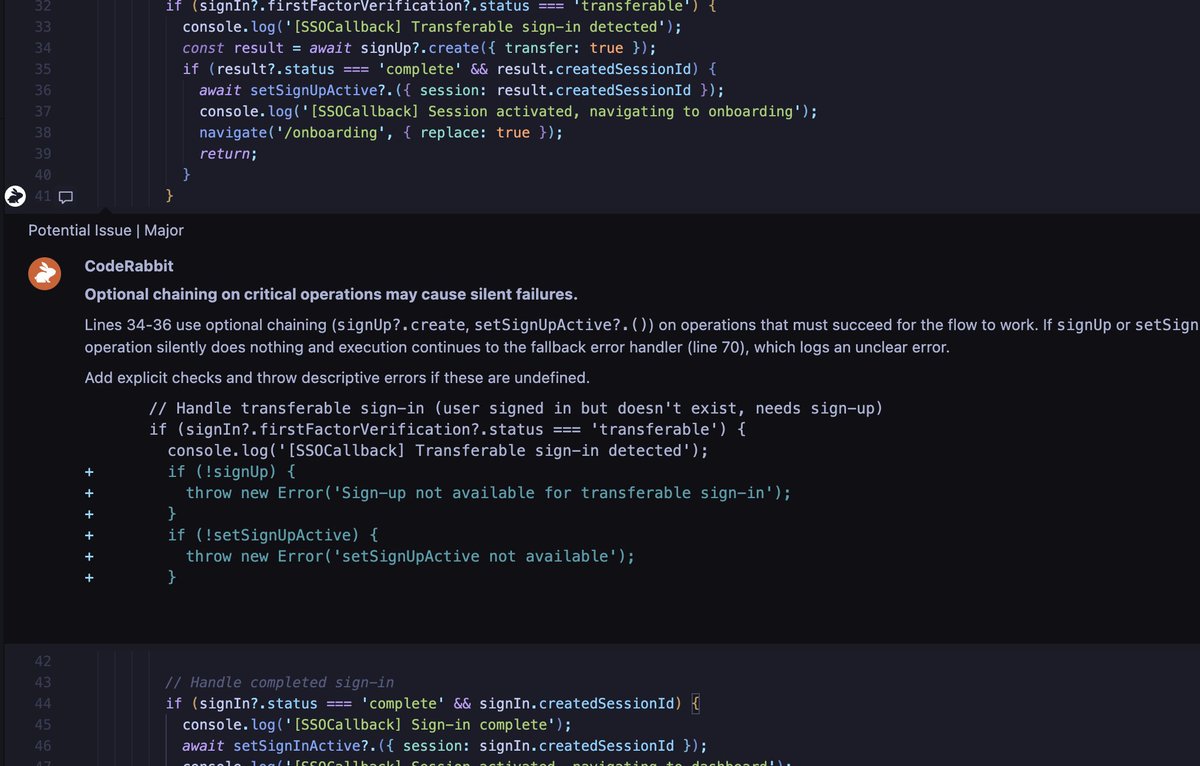Open the comment bubble icon on line 41
The width and height of the screenshot is (1200, 766).
tap(66, 196)
